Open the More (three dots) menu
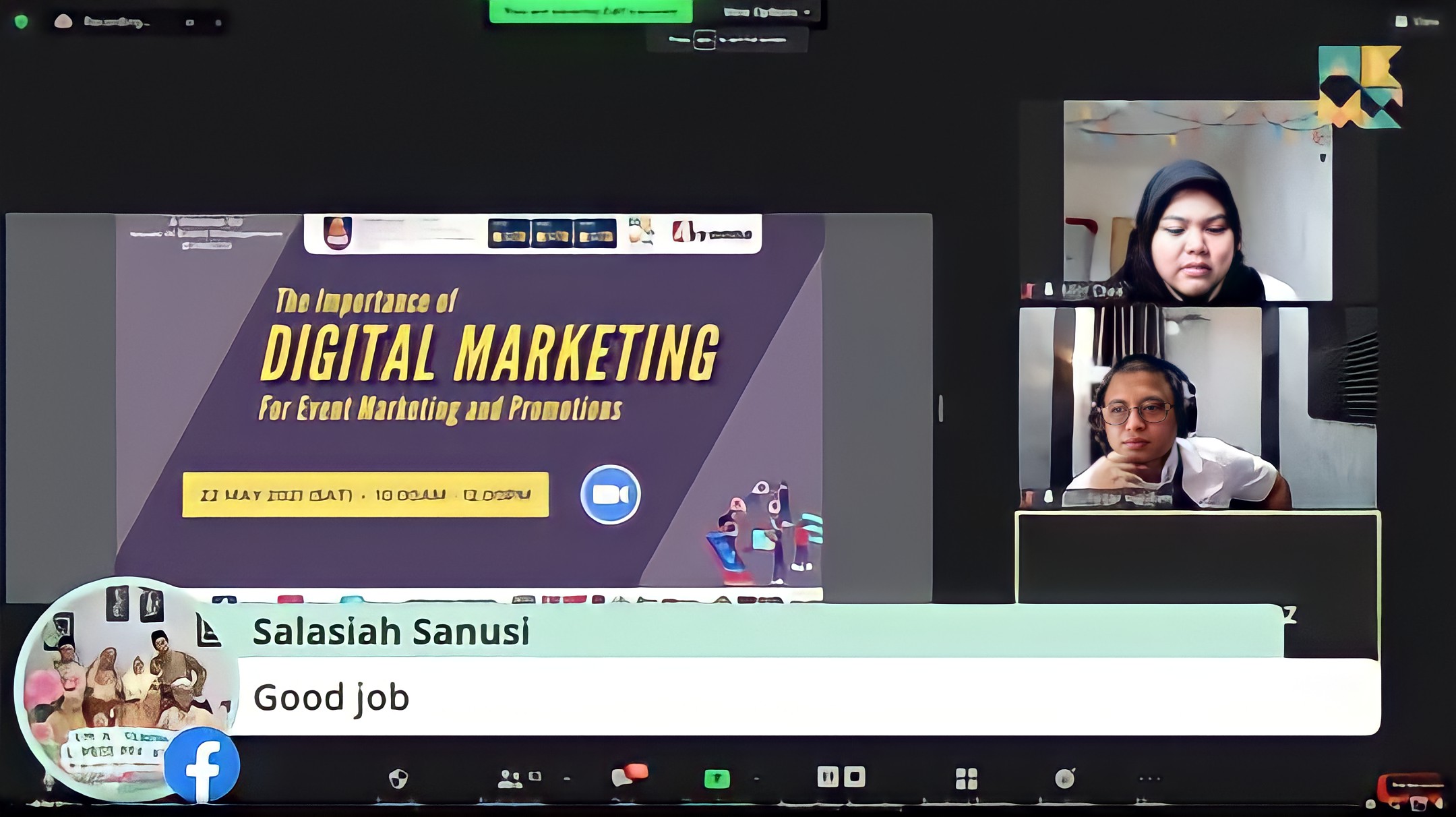This screenshot has height=817, width=1456. 1149,779
